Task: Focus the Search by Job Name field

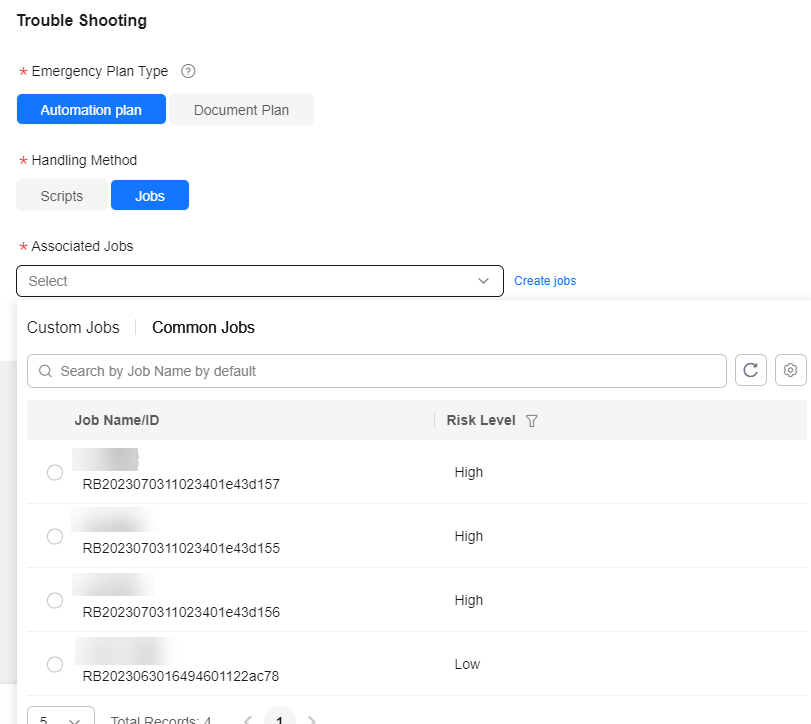Action: pos(377,371)
